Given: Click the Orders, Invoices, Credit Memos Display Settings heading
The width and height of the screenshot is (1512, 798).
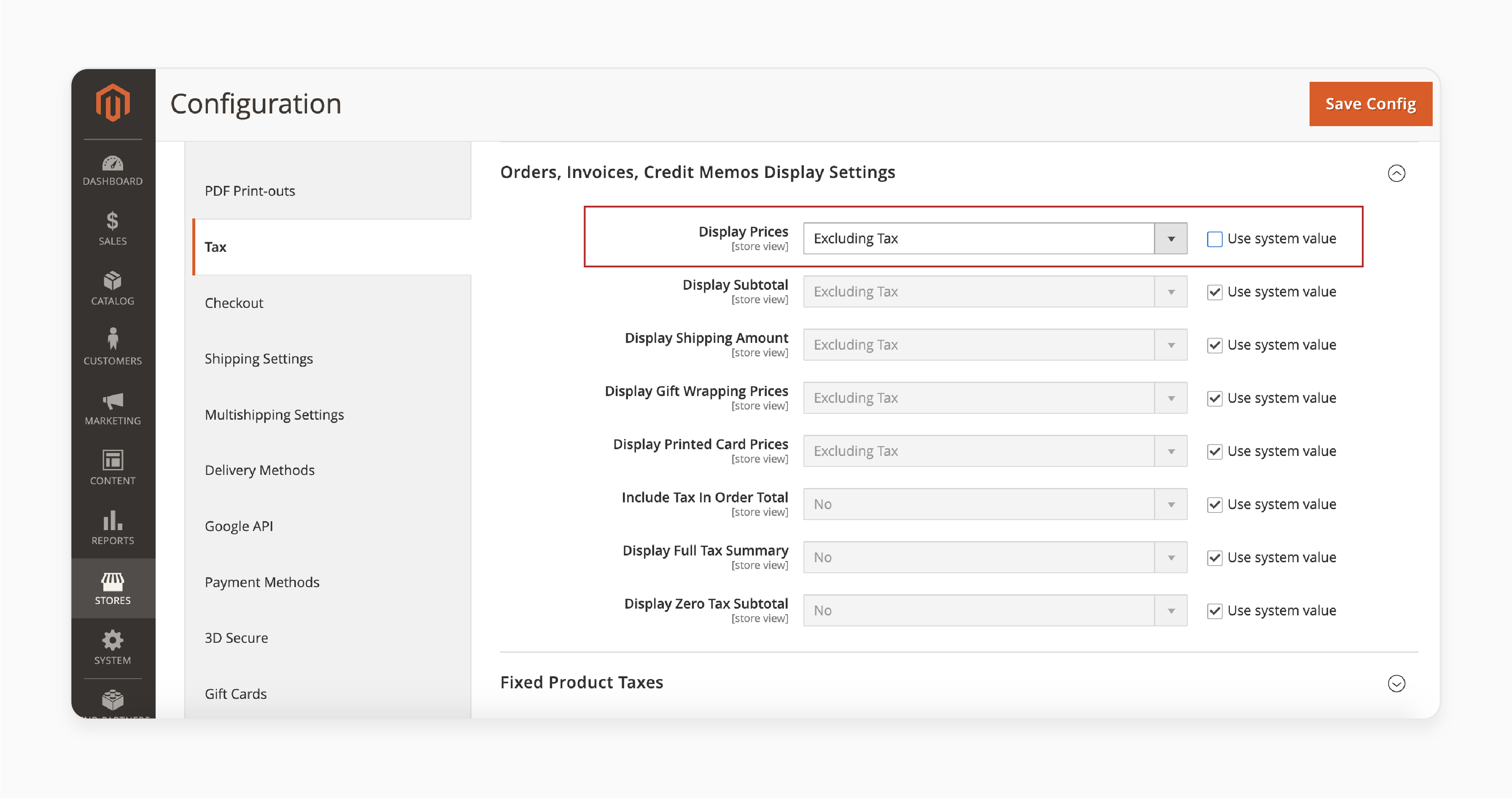Looking at the screenshot, I should (697, 172).
